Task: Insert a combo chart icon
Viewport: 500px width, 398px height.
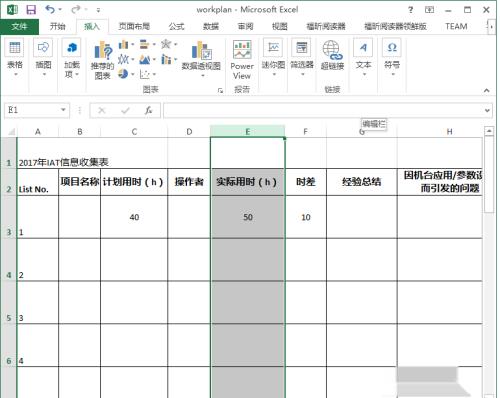Action: pyautogui.click(x=166, y=59)
